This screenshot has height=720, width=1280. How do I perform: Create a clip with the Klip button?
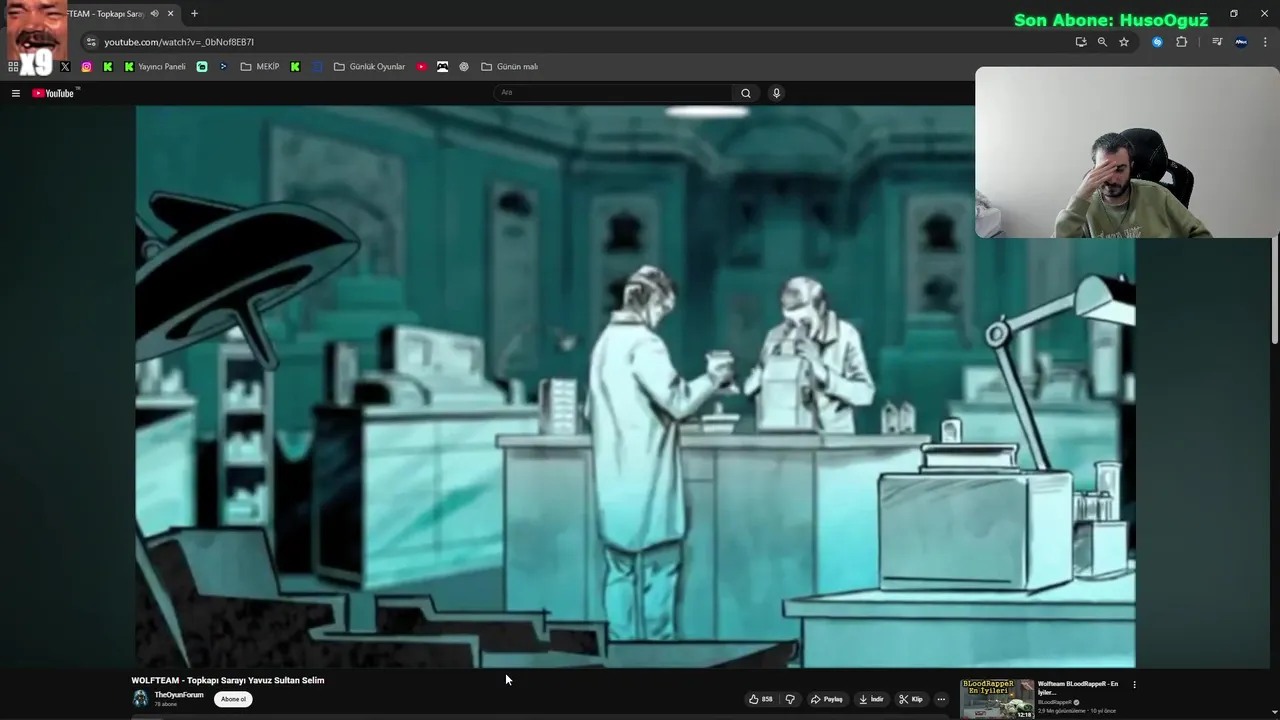point(910,699)
